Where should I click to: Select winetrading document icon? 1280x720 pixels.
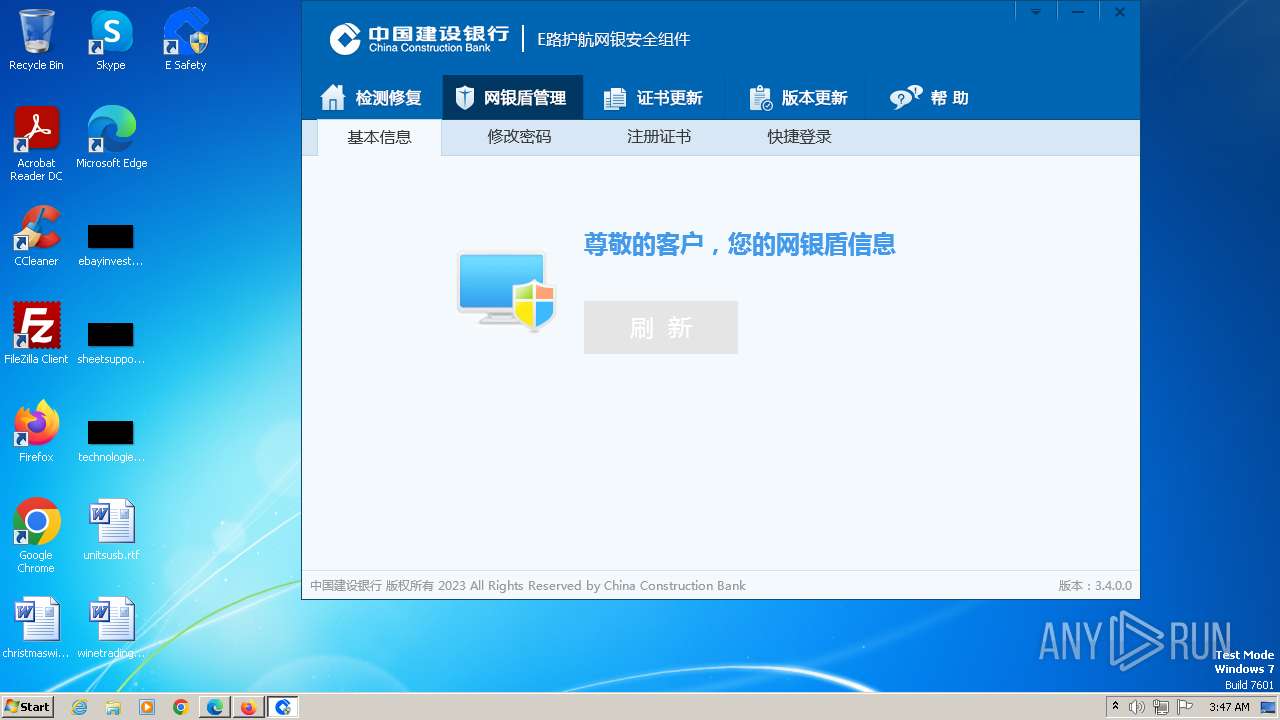tap(111, 627)
